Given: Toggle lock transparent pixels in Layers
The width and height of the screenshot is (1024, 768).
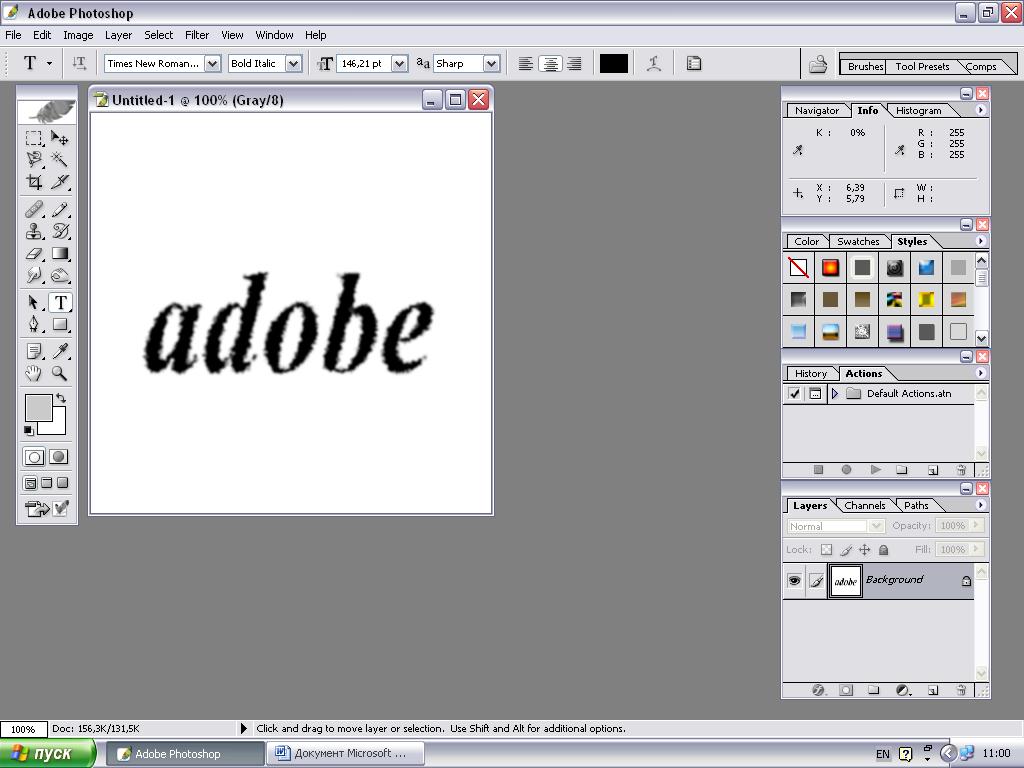Looking at the screenshot, I should (x=826, y=550).
